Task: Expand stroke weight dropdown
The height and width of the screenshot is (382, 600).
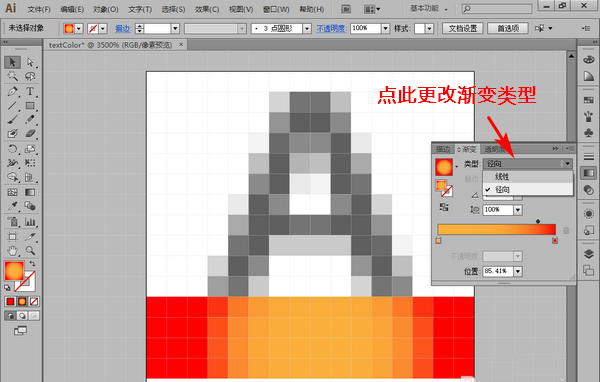Action: coord(175,28)
